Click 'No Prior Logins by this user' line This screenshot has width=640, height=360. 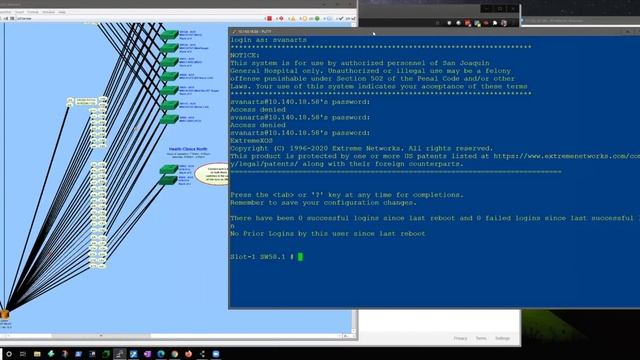[x=328, y=233]
